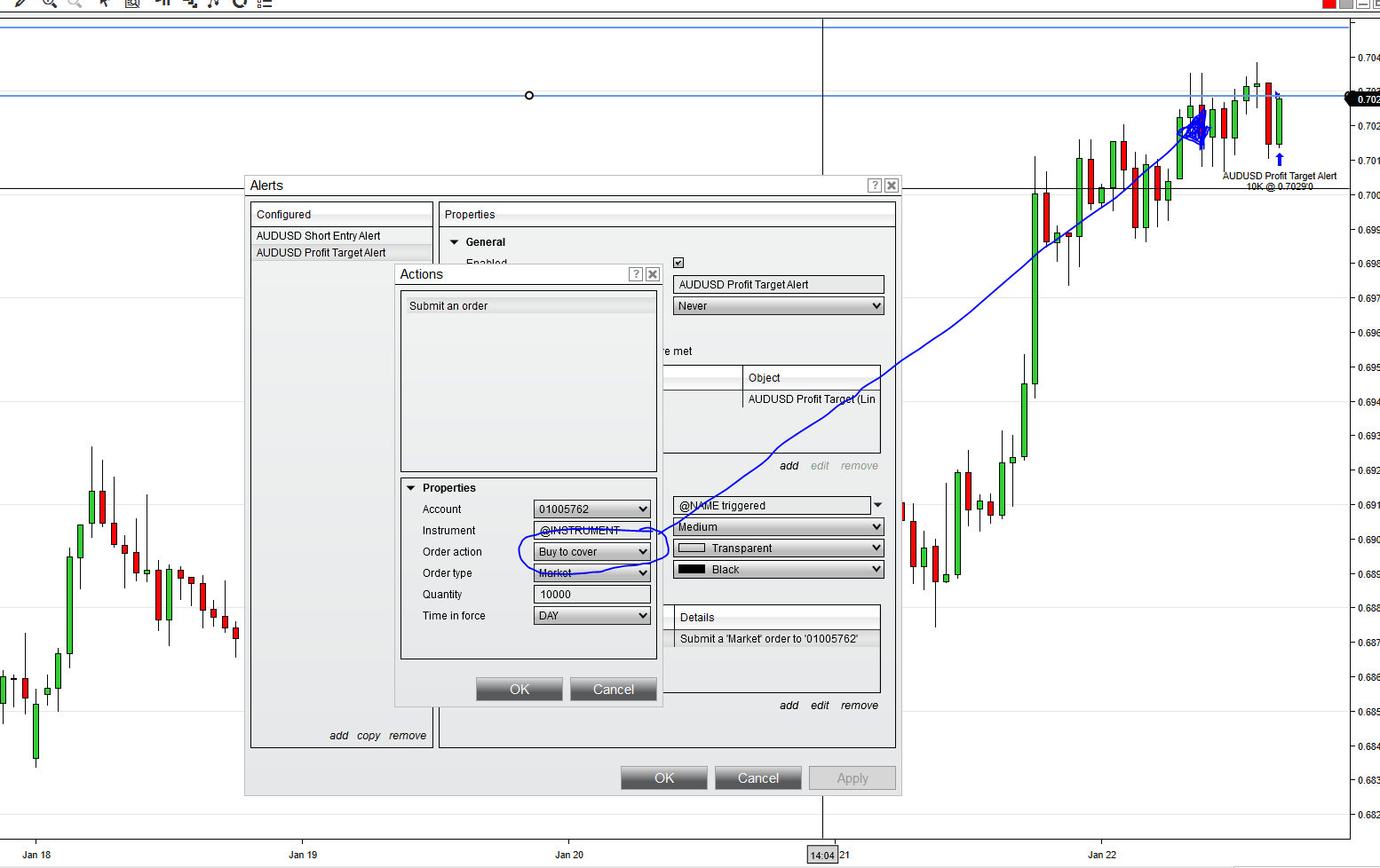This screenshot has width=1380, height=868.
Task: Click 'remove' under the Configured list
Action: (408, 736)
